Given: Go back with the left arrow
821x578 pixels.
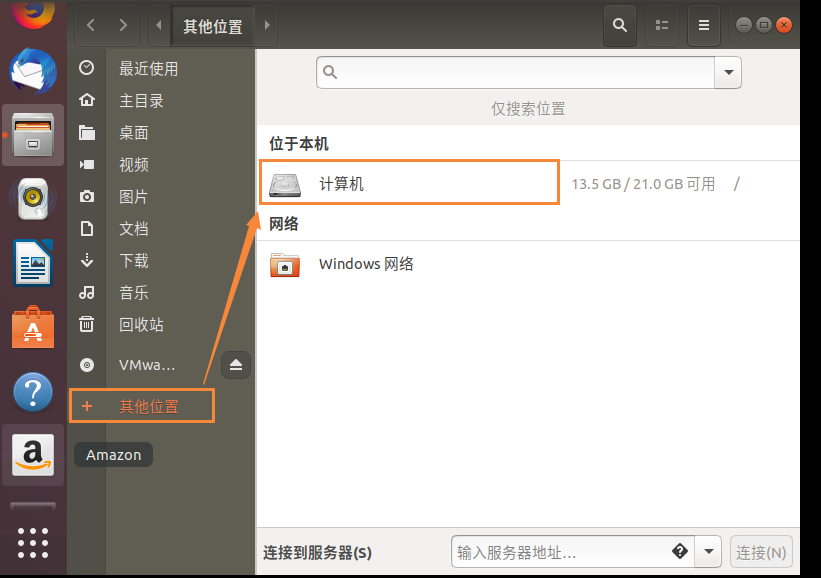Looking at the screenshot, I should click(91, 25).
